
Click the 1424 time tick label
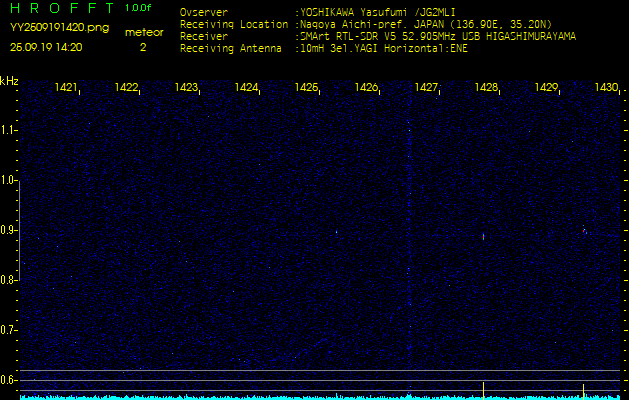tap(246, 87)
